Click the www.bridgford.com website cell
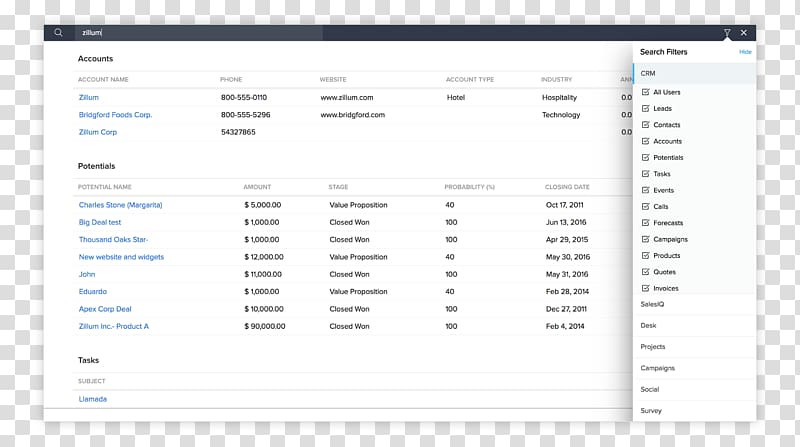Screen dimensions: 800x447 (x=353, y=115)
